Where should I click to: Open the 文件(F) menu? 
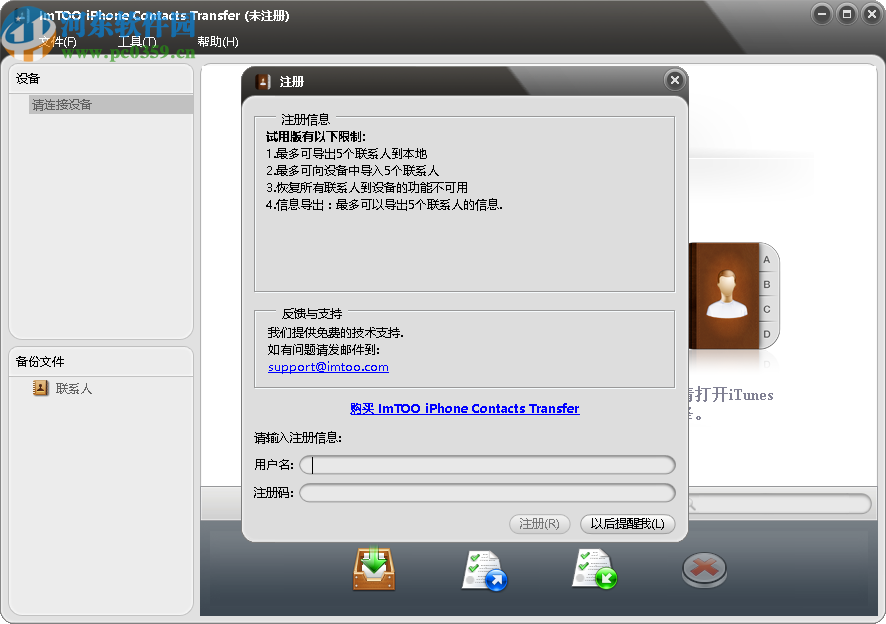[58, 42]
